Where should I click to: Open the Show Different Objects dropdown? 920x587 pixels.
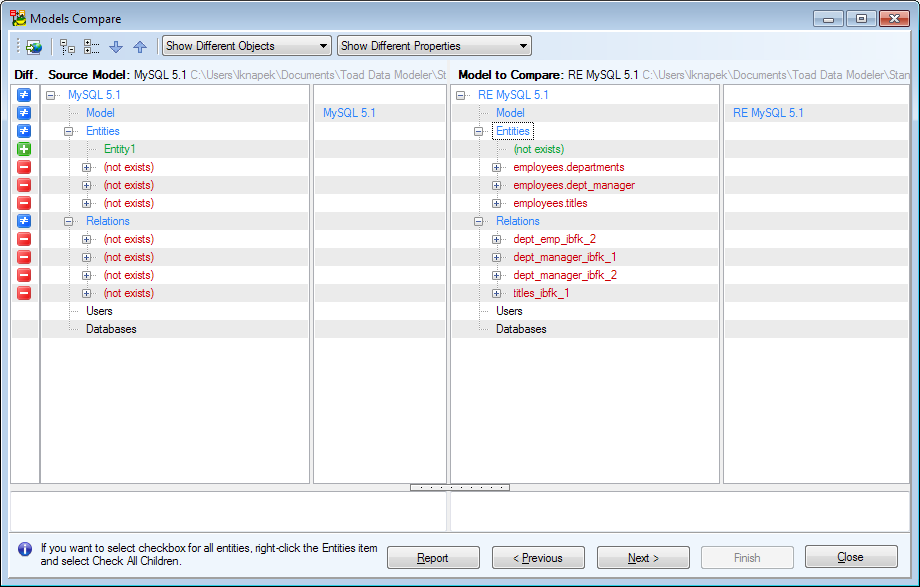click(x=246, y=46)
